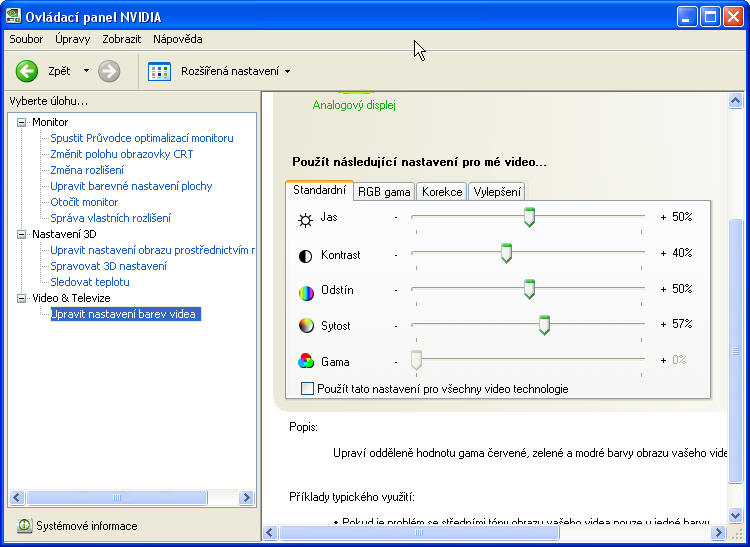Click the green Zpět back arrow icon
This screenshot has height=547, width=750.
point(27,71)
